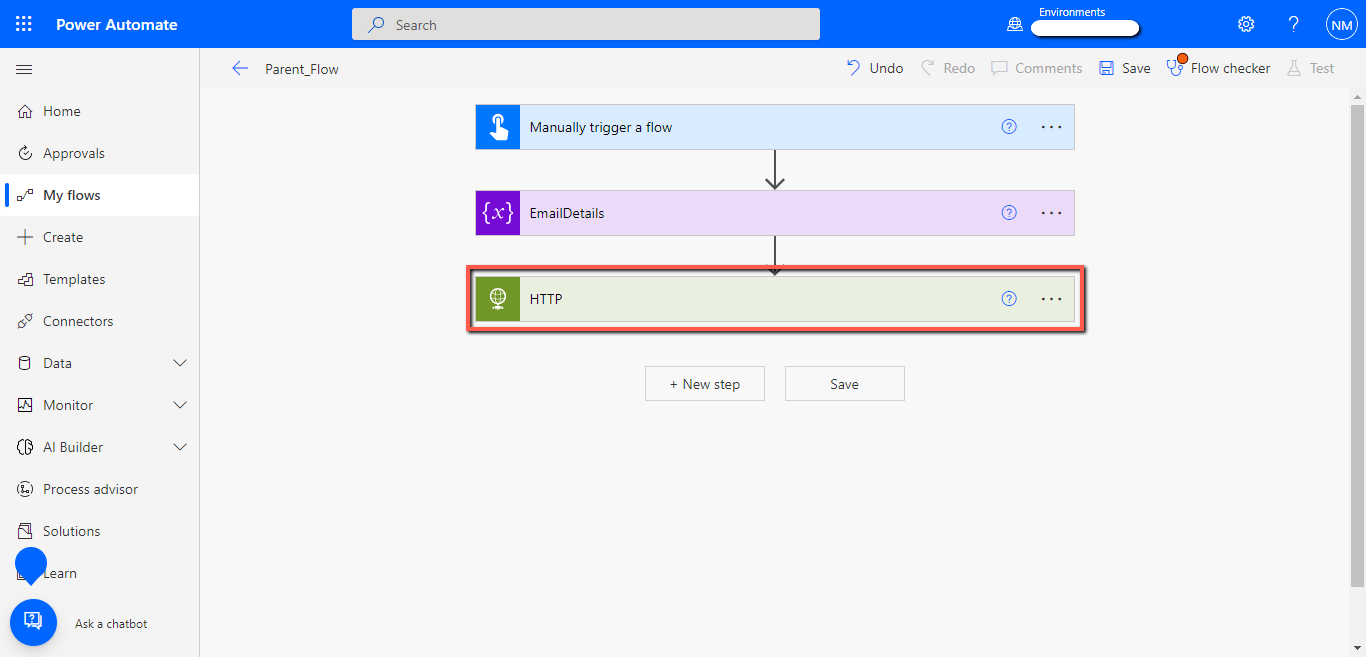Open Comments in the toolbar
Screen dimensions: 1366x657
[1036, 68]
